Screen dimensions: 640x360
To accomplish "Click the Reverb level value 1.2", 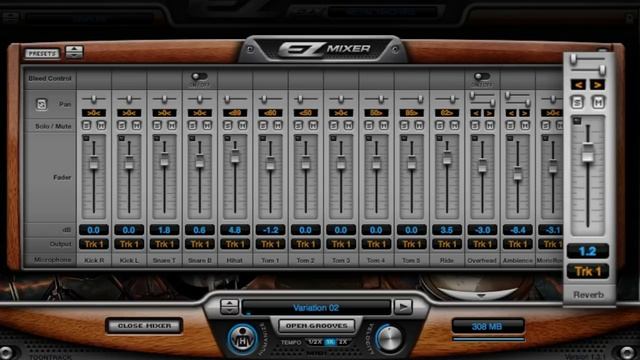I will point(588,251).
